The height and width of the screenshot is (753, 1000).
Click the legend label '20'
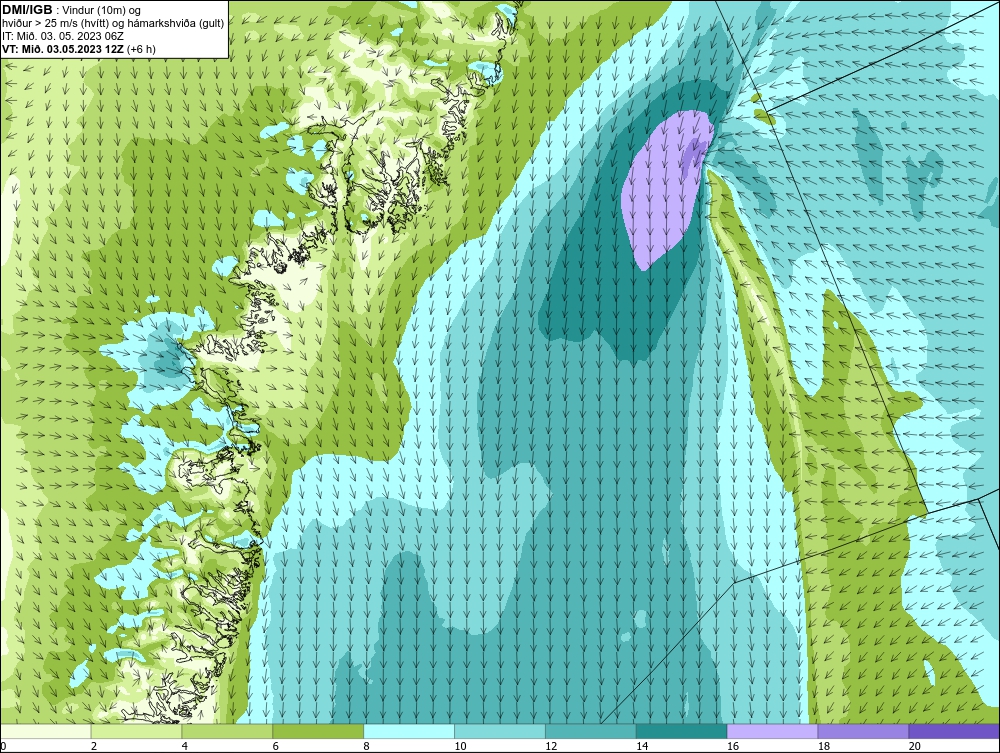(915, 746)
